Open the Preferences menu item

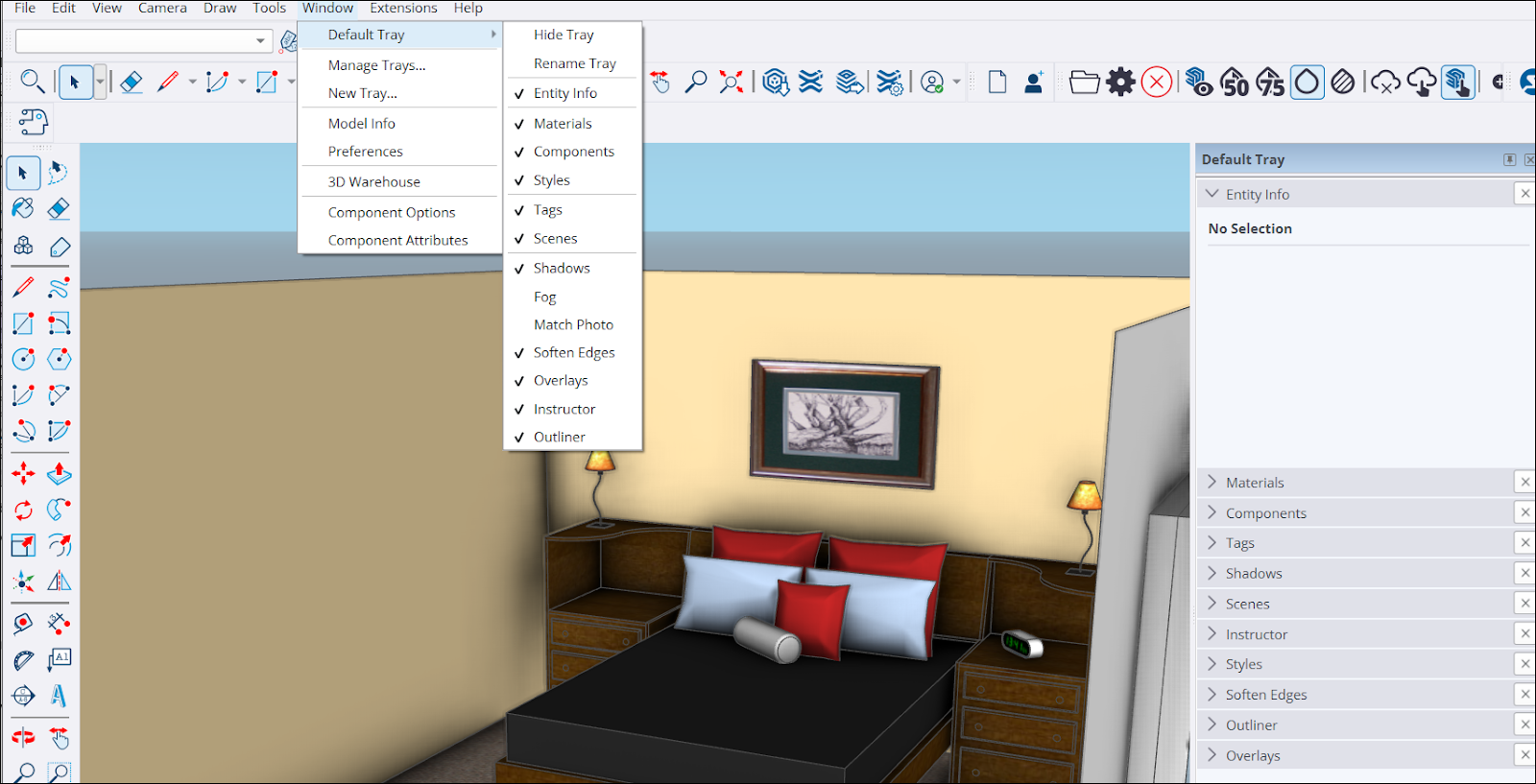coord(365,152)
